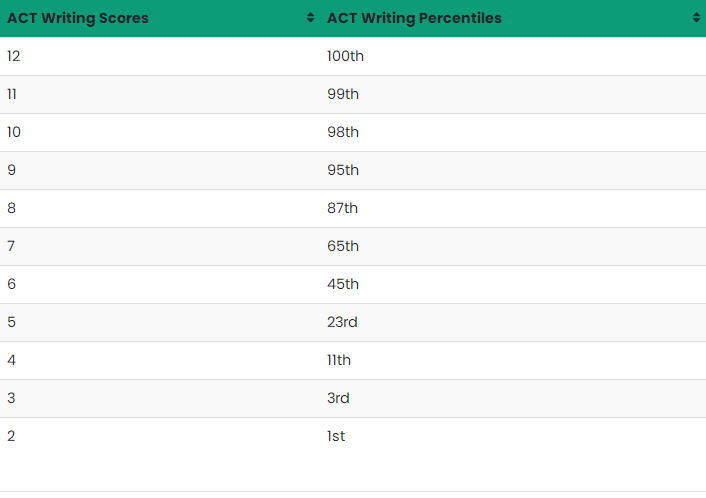Select the 3rd percentile cell
The width and height of the screenshot is (706, 498).
pyautogui.click(x=513, y=398)
